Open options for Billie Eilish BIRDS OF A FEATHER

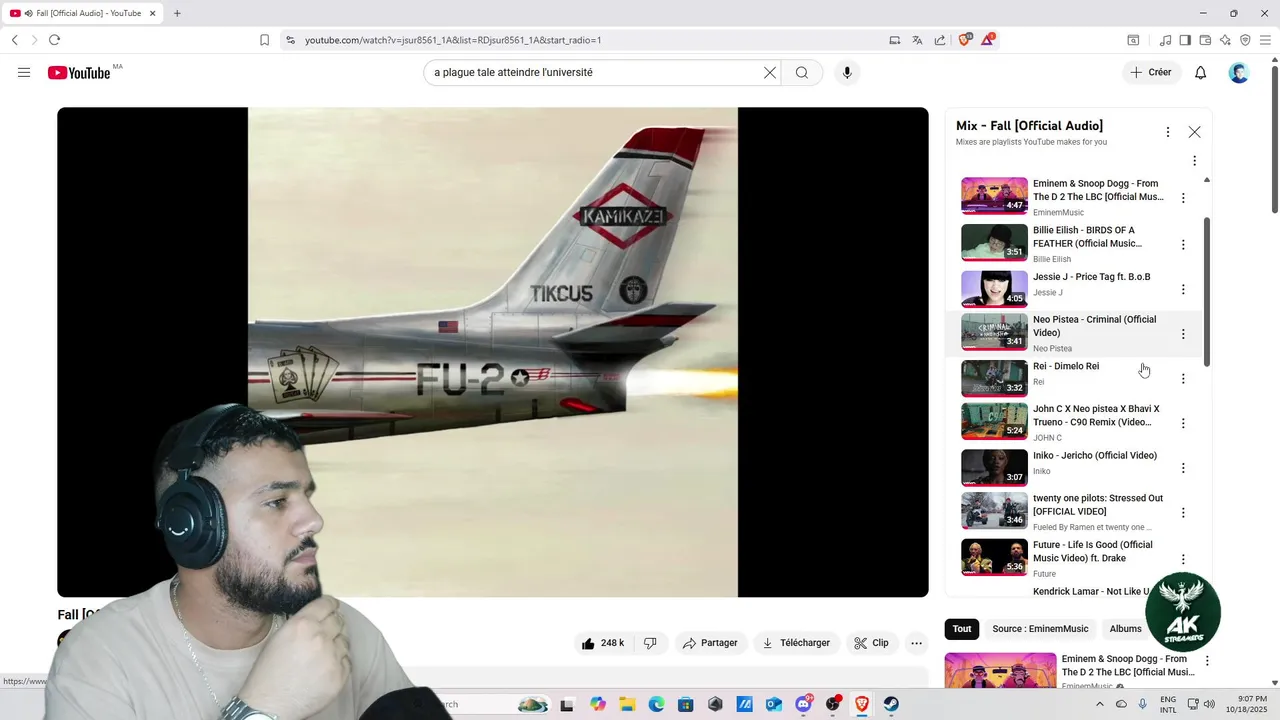[x=1183, y=244]
